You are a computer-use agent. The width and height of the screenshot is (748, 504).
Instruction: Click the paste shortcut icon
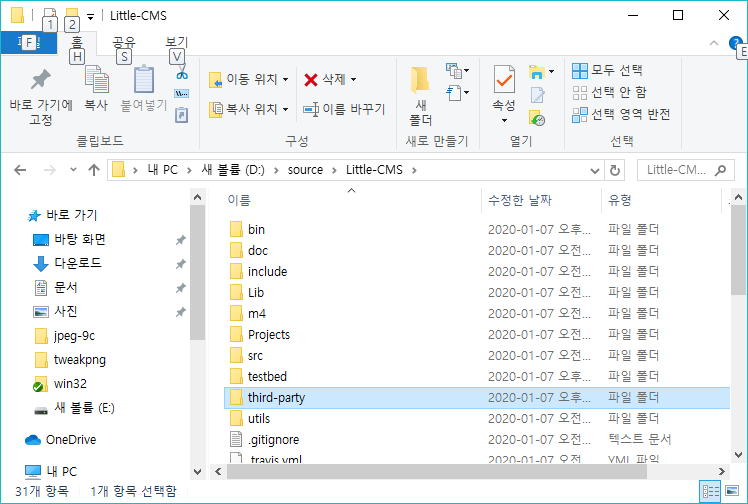[182, 115]
